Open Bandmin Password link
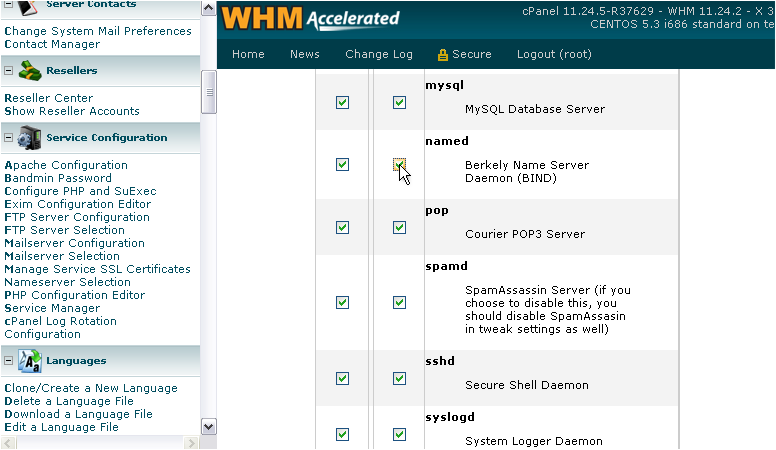This screenshot has height=450, width=776. click(58, 178)
